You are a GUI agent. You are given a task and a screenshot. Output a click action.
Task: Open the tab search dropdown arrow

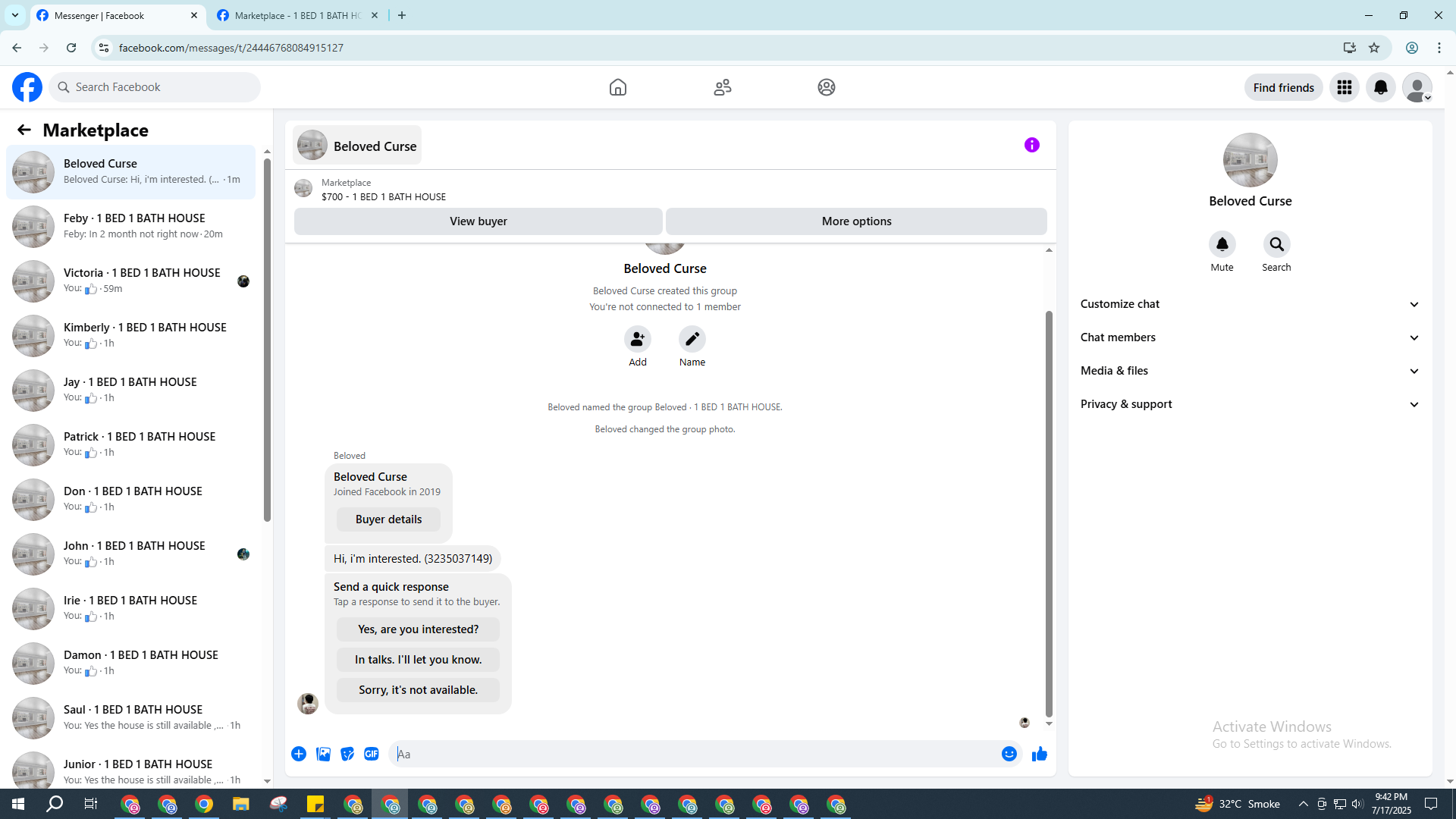pos(15,15)
